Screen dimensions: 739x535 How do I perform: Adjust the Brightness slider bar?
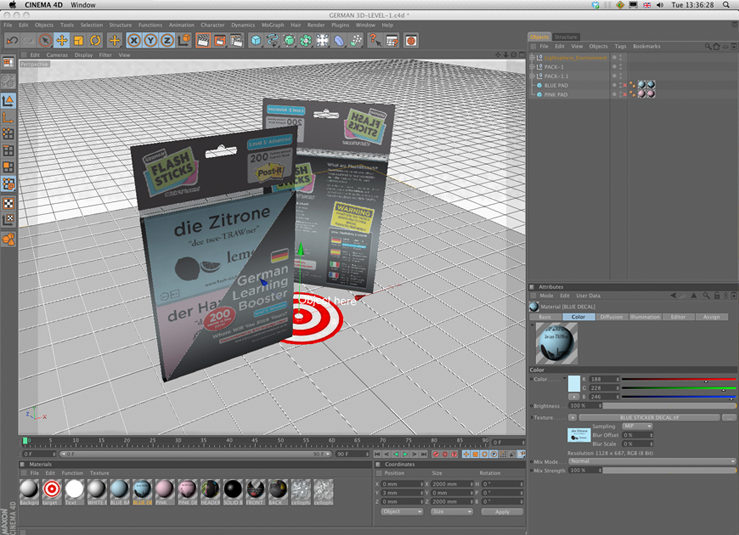pyautogui.click(x=669, y=406)
